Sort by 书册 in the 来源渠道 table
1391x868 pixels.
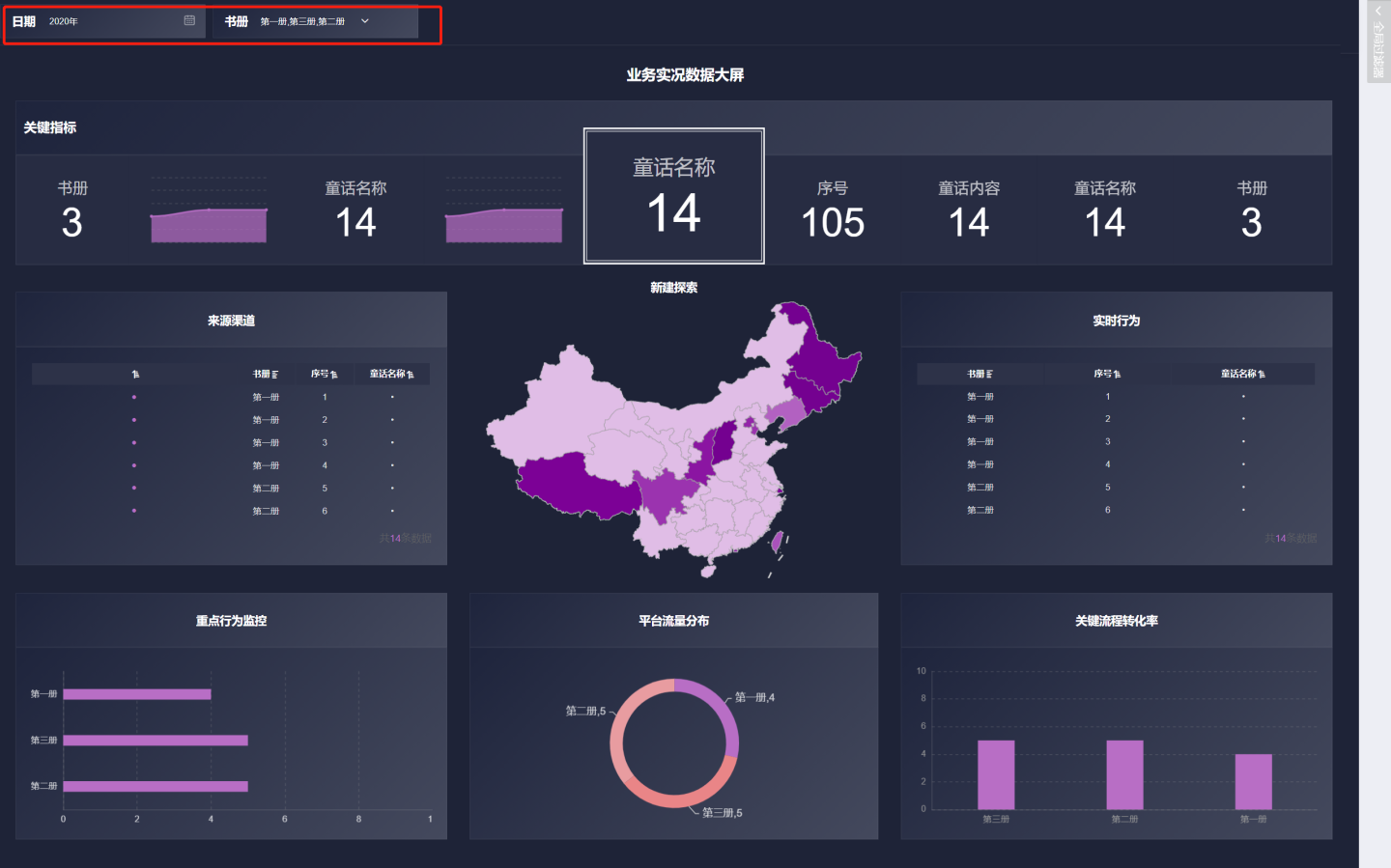274,375
